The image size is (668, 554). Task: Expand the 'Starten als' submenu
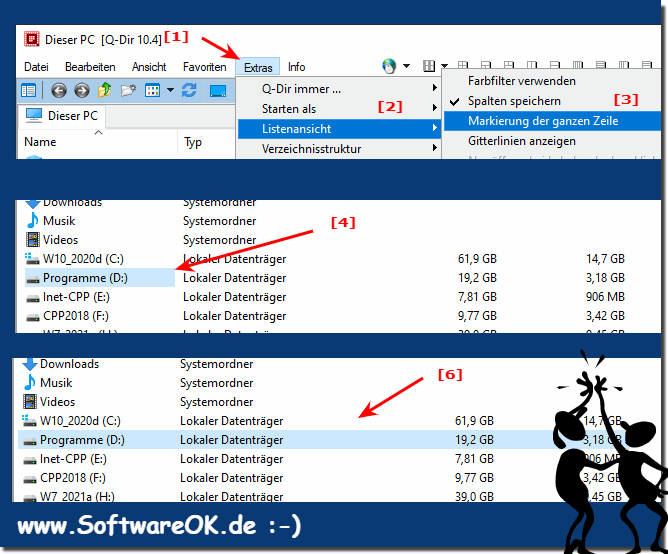[x=338, y=109]
